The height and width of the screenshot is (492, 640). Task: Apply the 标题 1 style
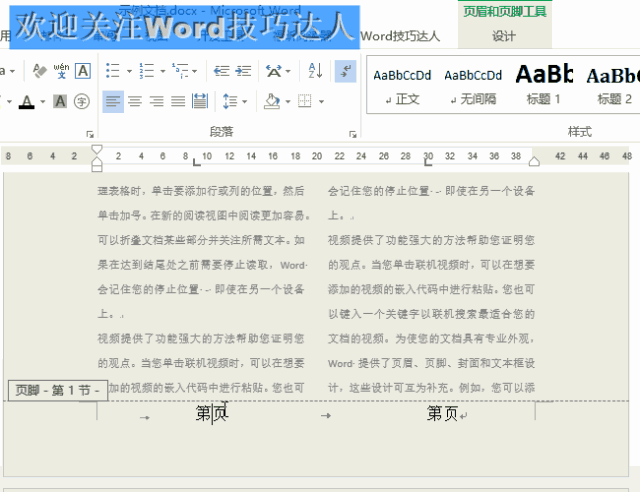point(544,87)
